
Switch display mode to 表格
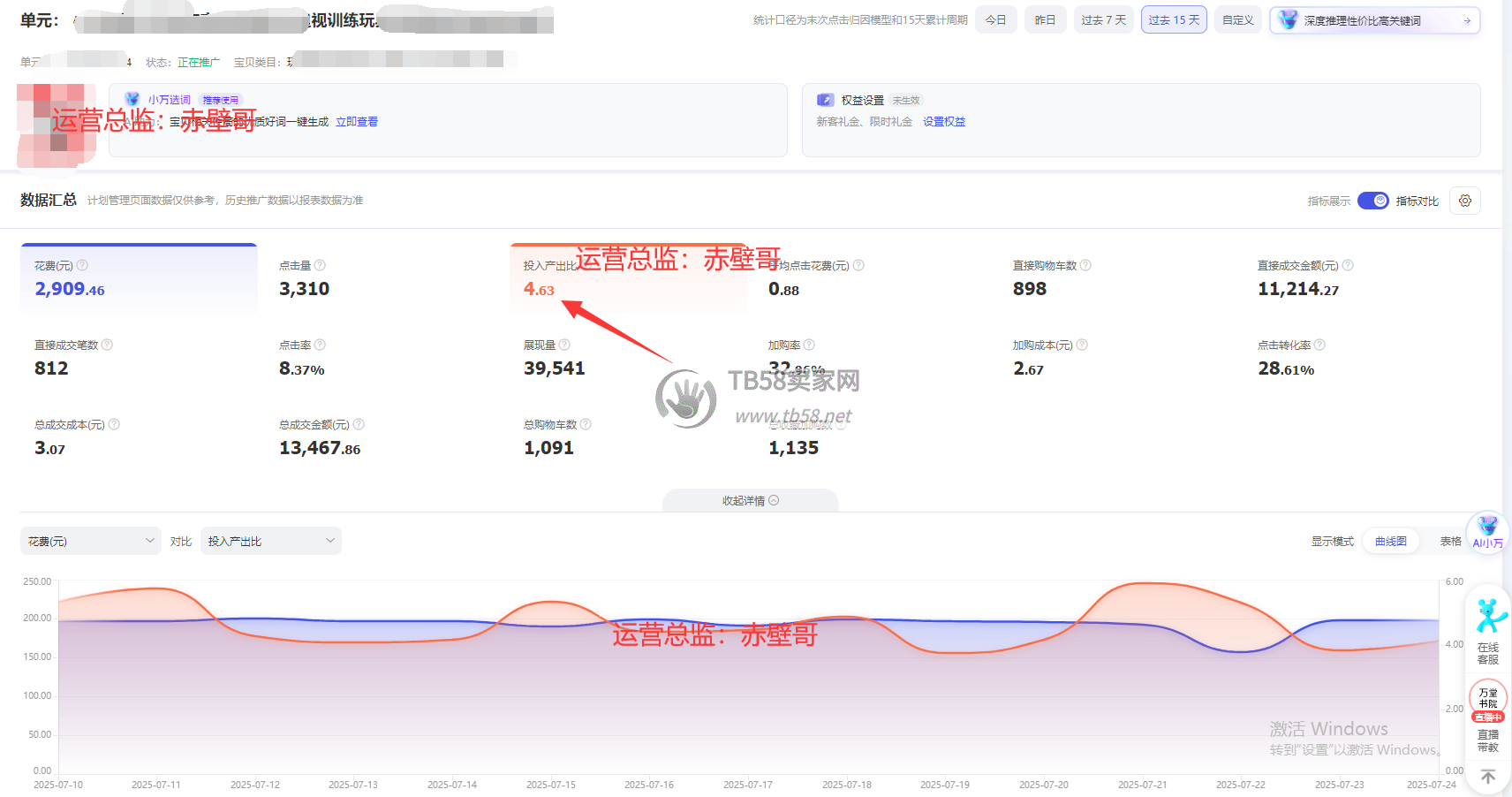1450,541
